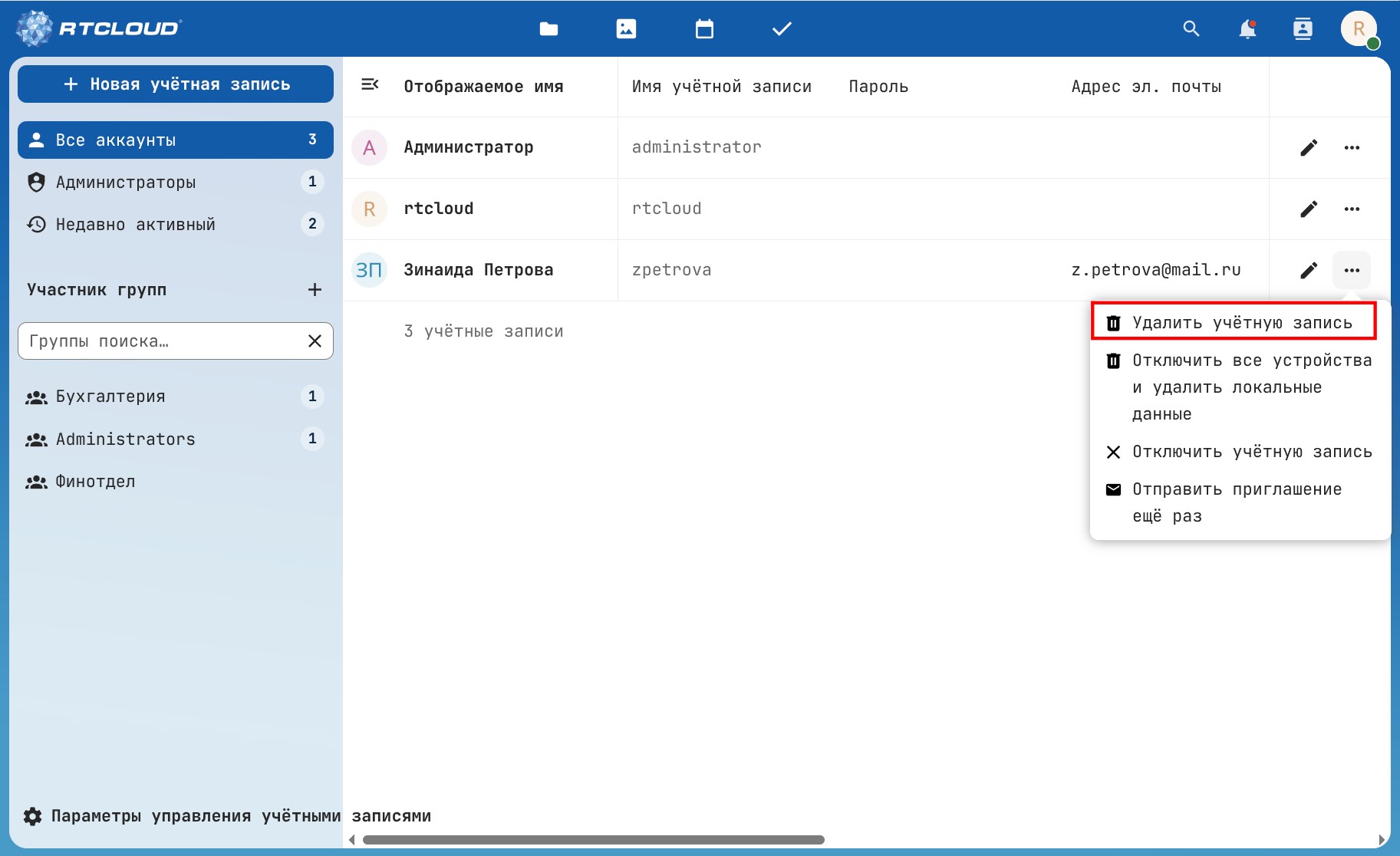The image size is (1400, 856).
Task: Open the Calendar app icon
Action: pyautogui.click(x=704, y=29)
